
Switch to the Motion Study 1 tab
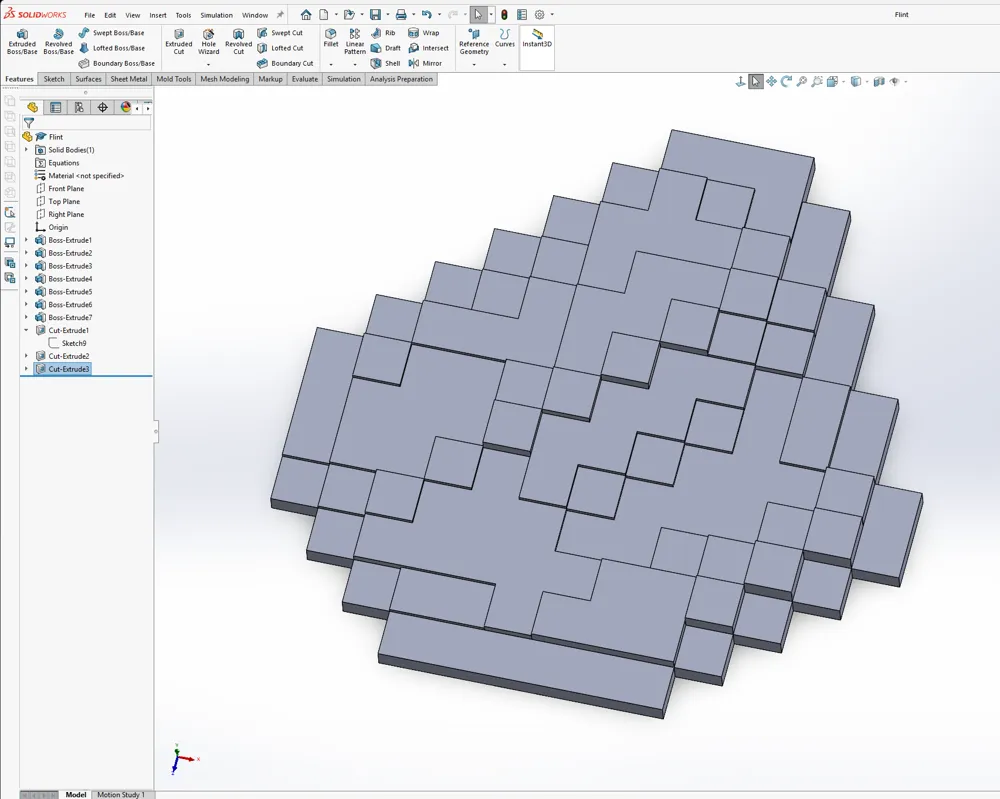[121, 795]
